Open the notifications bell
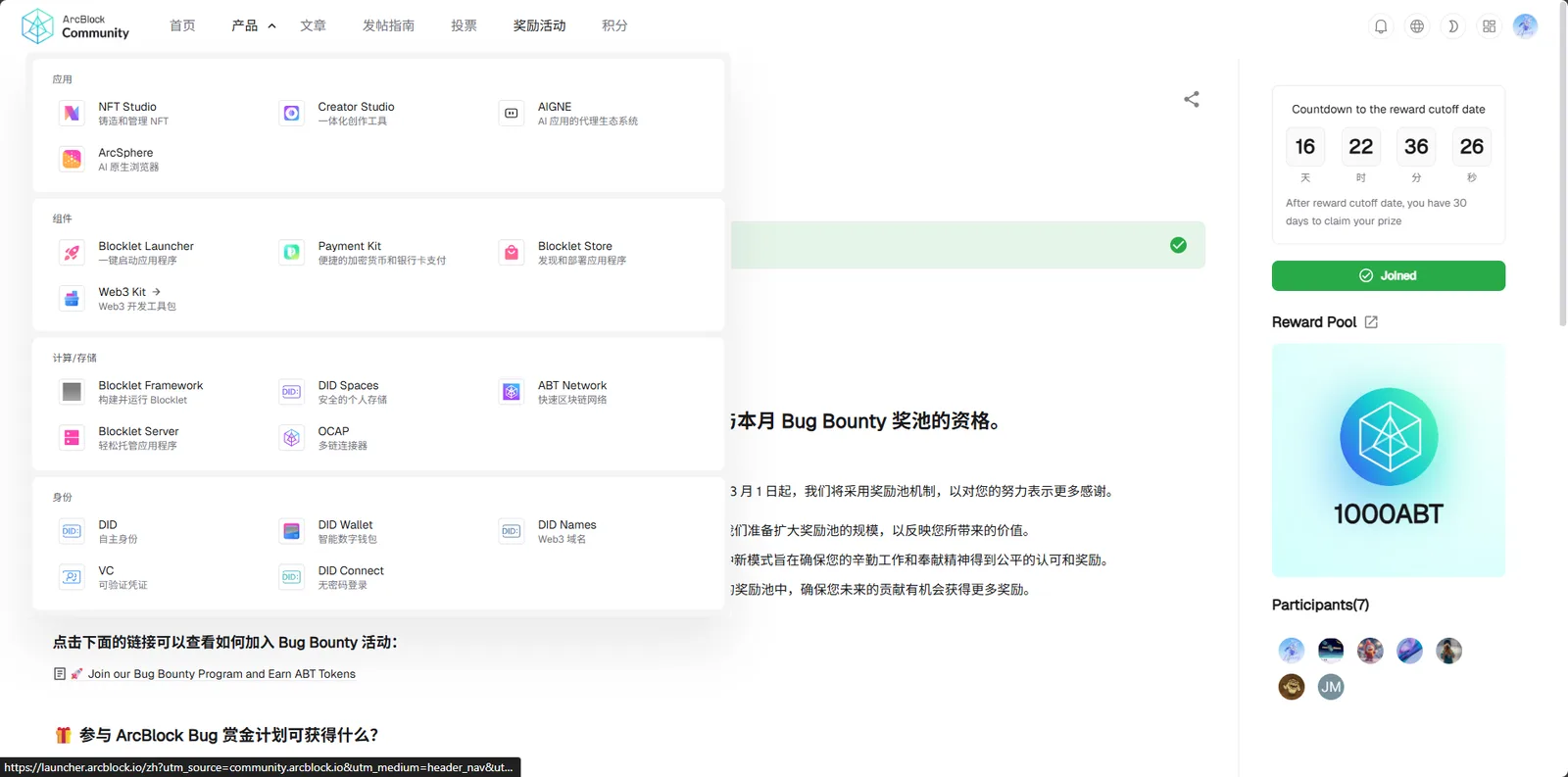The height and width of the screenshot is (777, 1568). click(1381, 26)
